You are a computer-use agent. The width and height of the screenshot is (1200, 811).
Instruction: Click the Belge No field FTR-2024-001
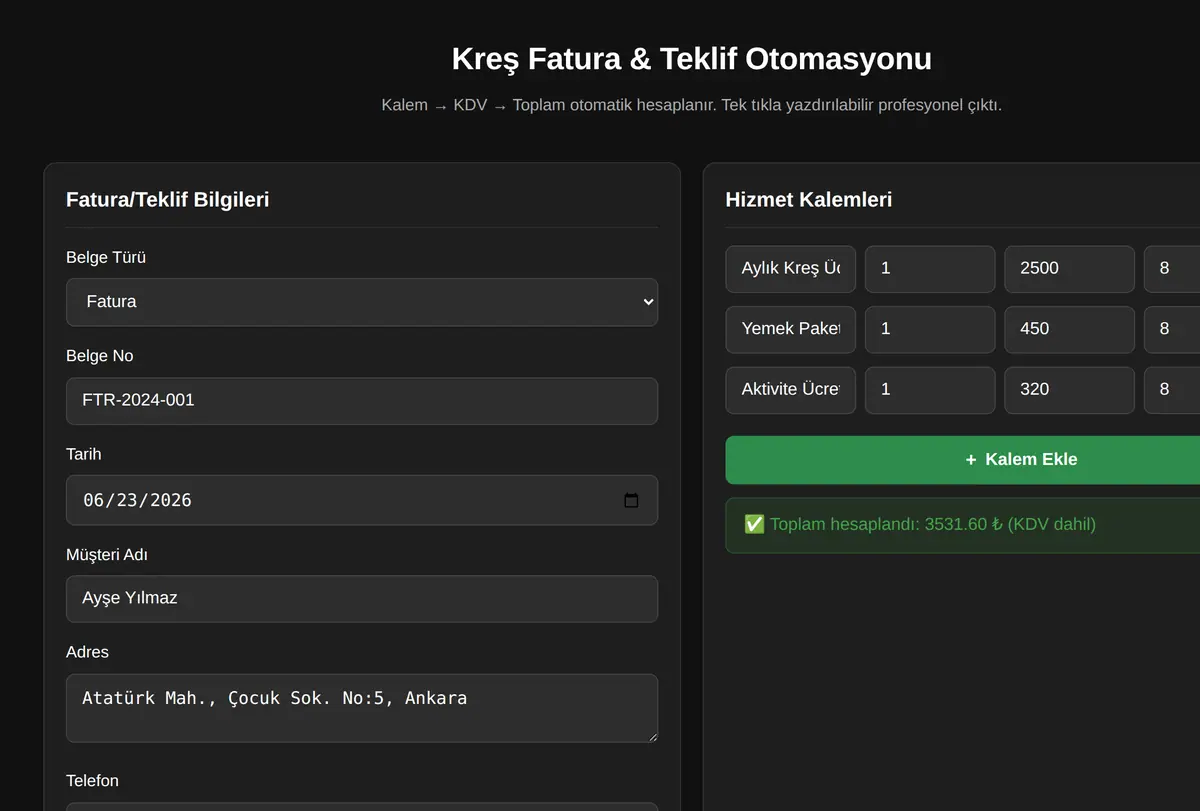(x=362, y=401)
